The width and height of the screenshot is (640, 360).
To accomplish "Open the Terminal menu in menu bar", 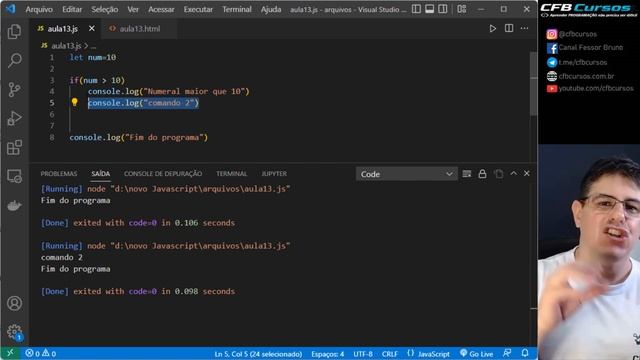I will 237,9.
